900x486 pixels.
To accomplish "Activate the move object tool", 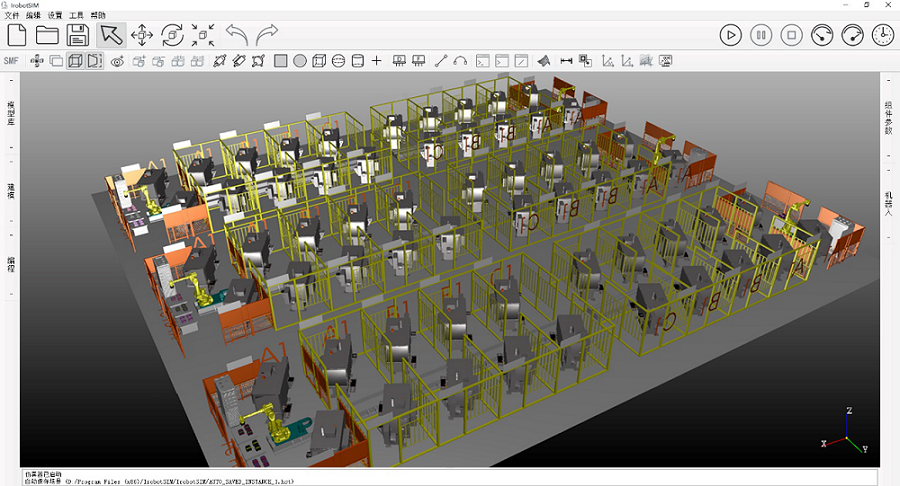I will pyautogui.click(x=142, y=35).
